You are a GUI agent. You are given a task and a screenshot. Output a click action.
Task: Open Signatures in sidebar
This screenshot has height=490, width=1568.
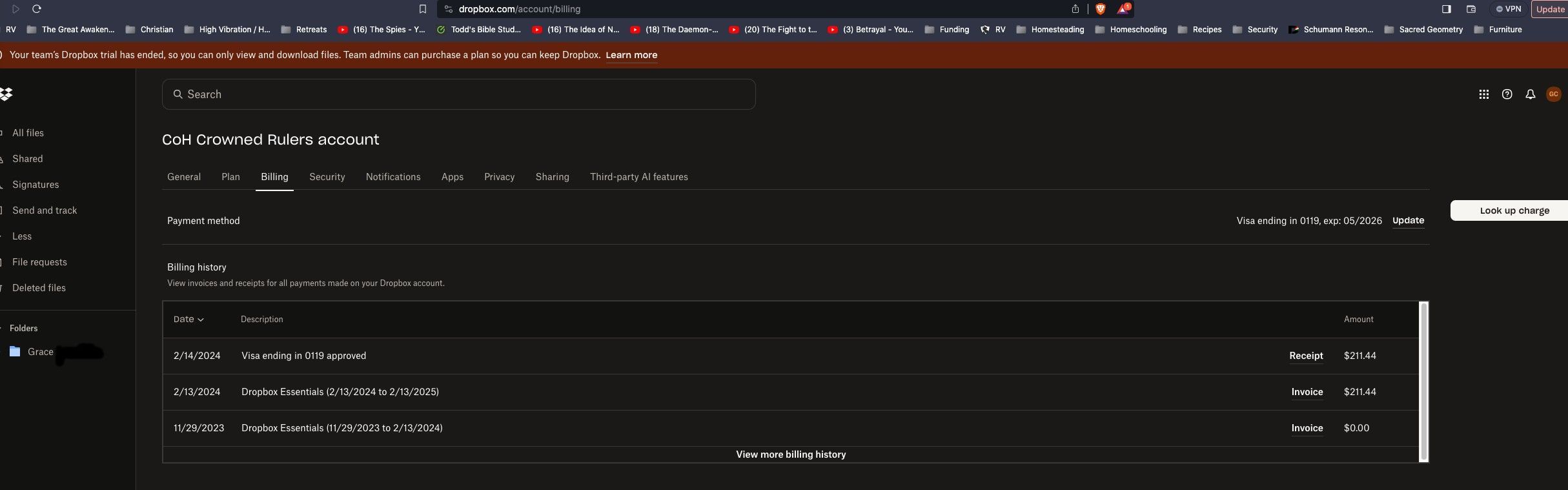tap(36, 185)
